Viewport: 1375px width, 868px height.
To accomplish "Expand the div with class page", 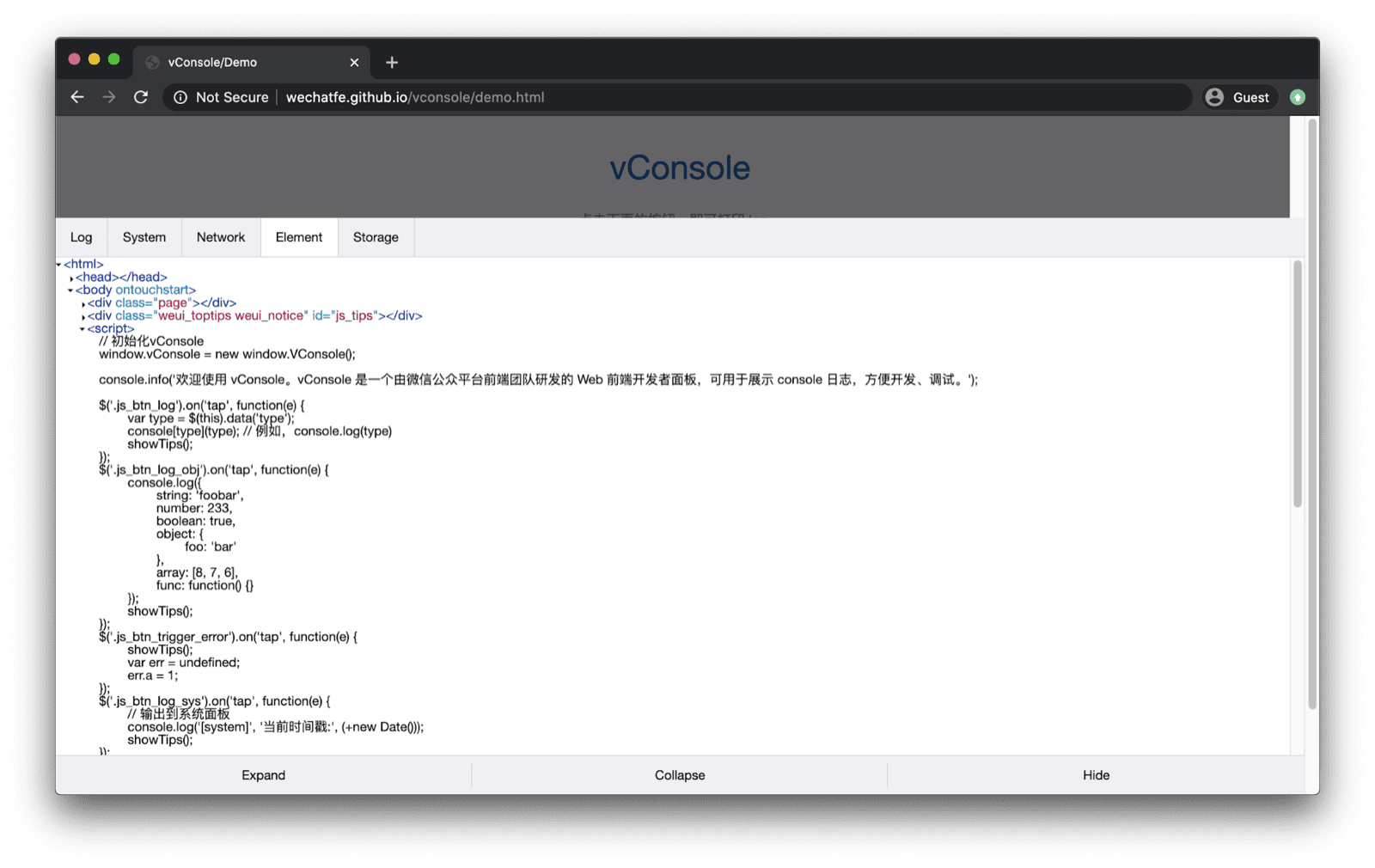I will coord(82,303).
